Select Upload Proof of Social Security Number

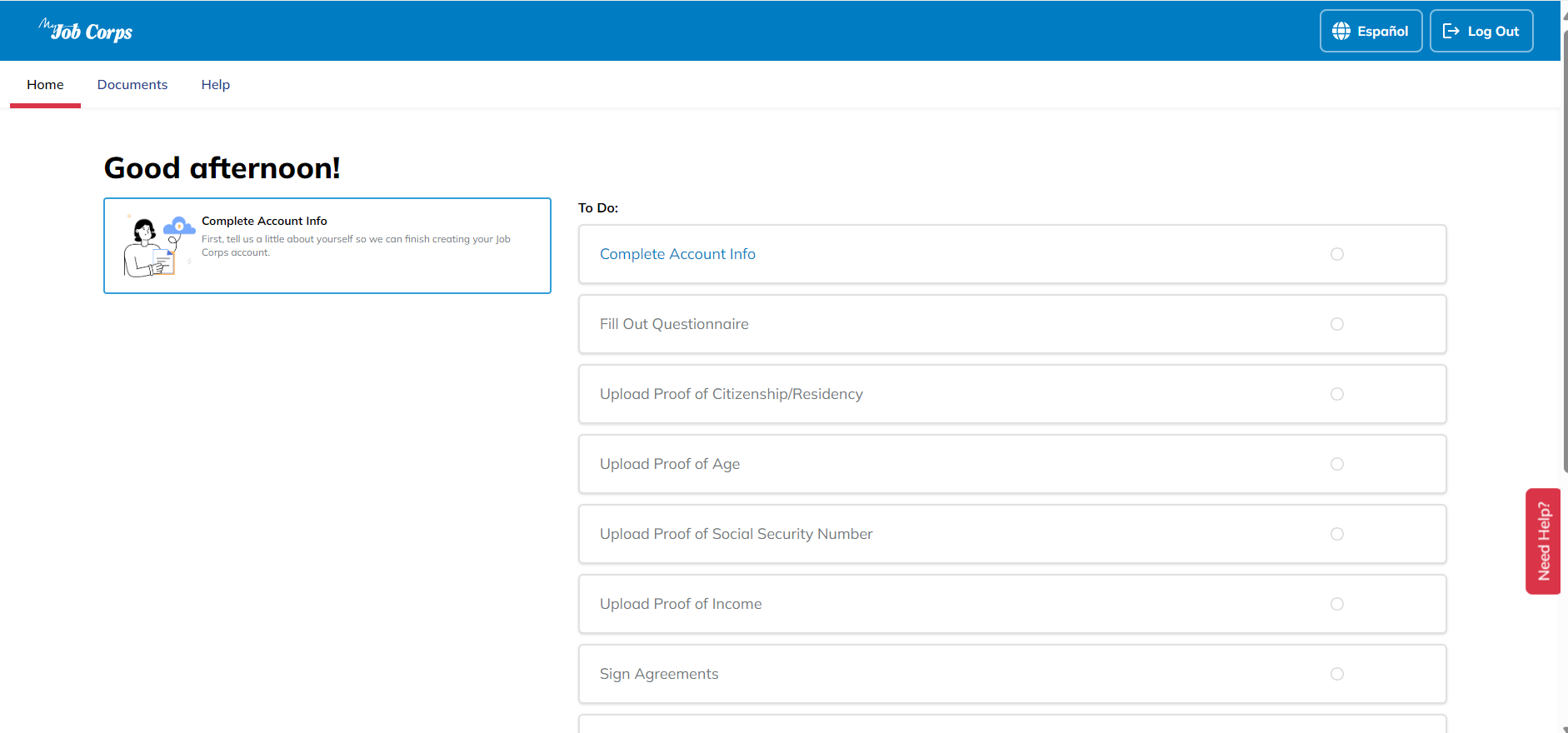1012,534
